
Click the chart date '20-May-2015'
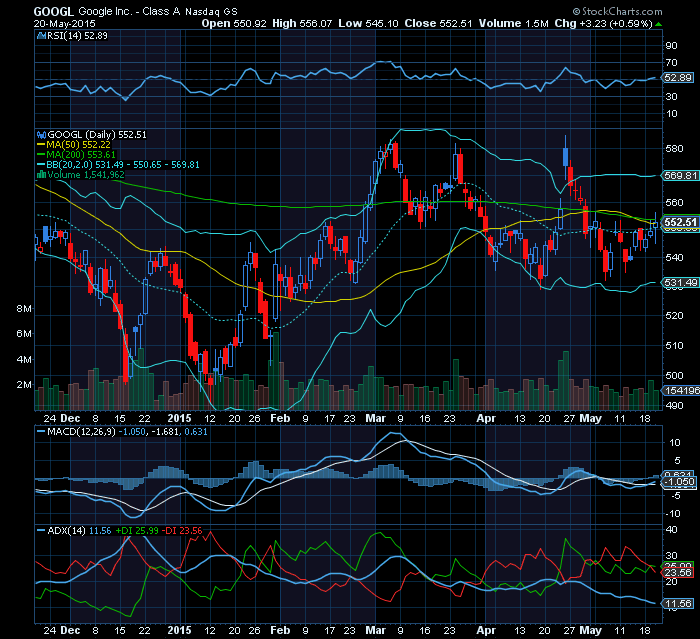[x=65, y=24]
